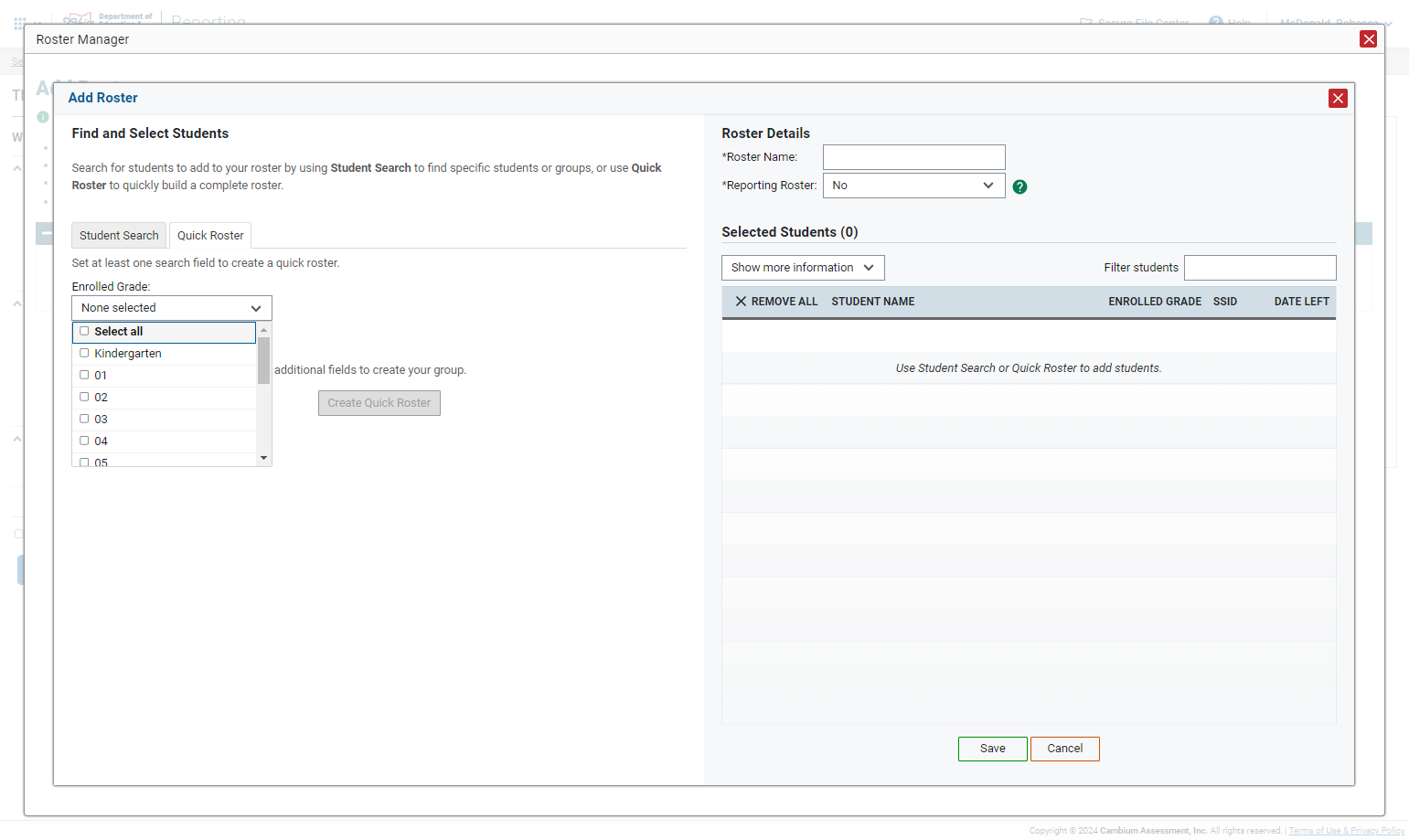Click the grade list scrollbar up arrow
This screenshot has width=1409, height=840.
point(264,330)
